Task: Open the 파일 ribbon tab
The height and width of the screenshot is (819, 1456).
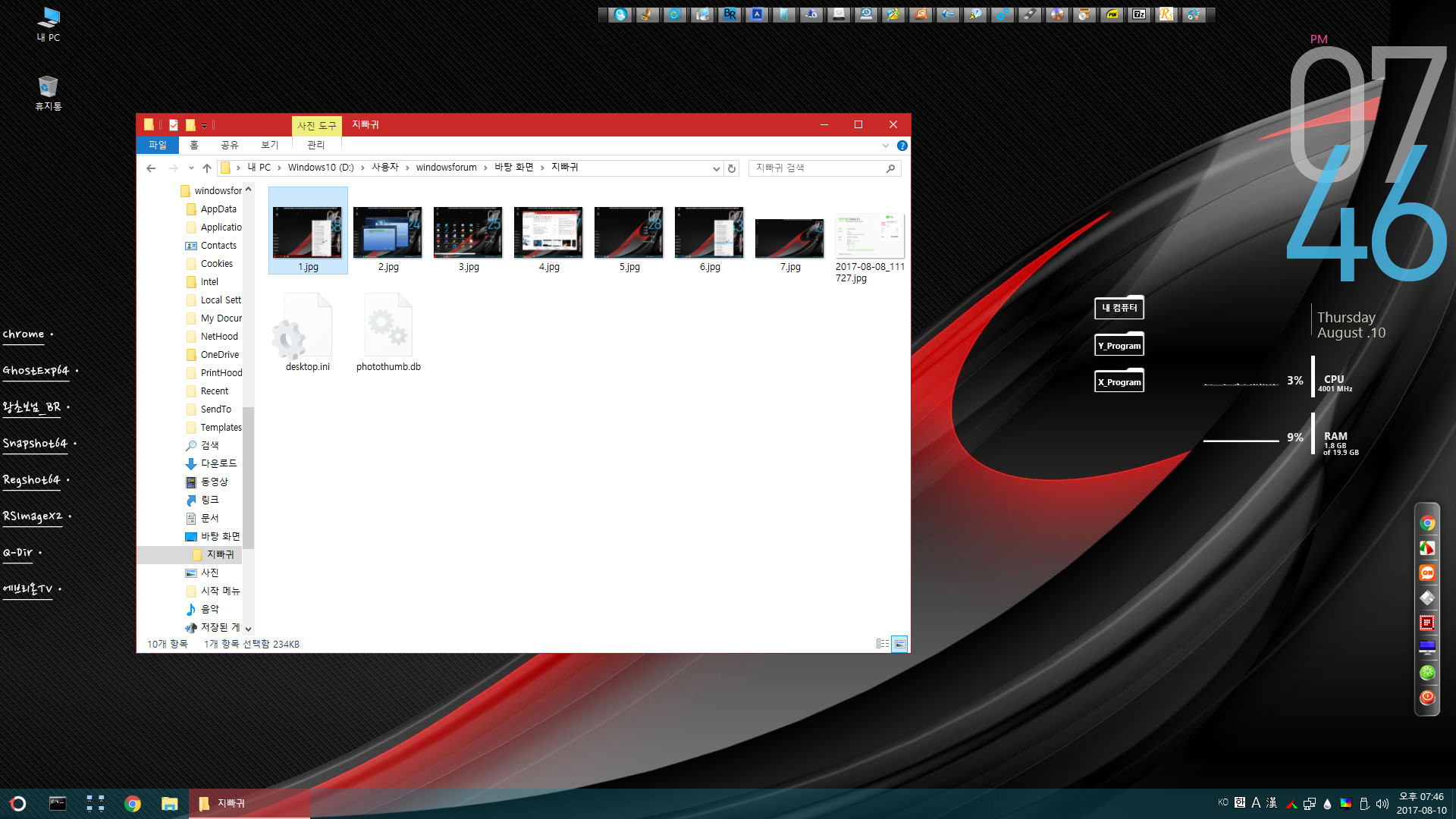Action: pos(158,145)
